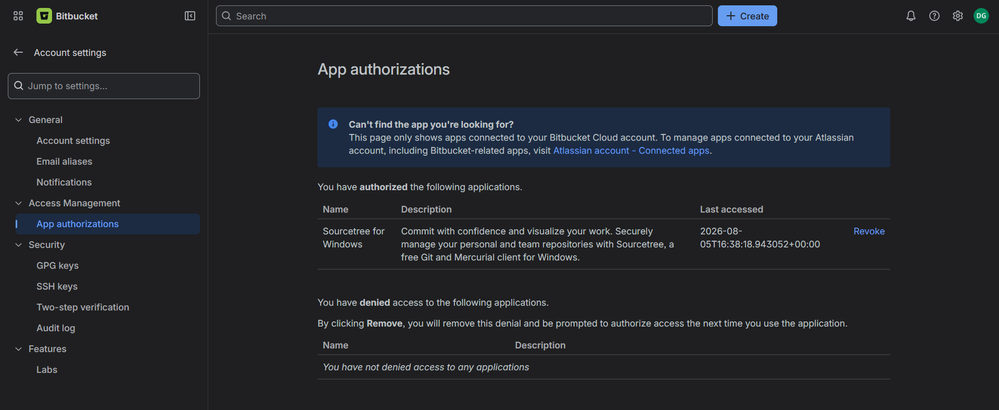Click the info icon in the banner
This screenshot has width=999, height=410.
(x=333, y=124)
